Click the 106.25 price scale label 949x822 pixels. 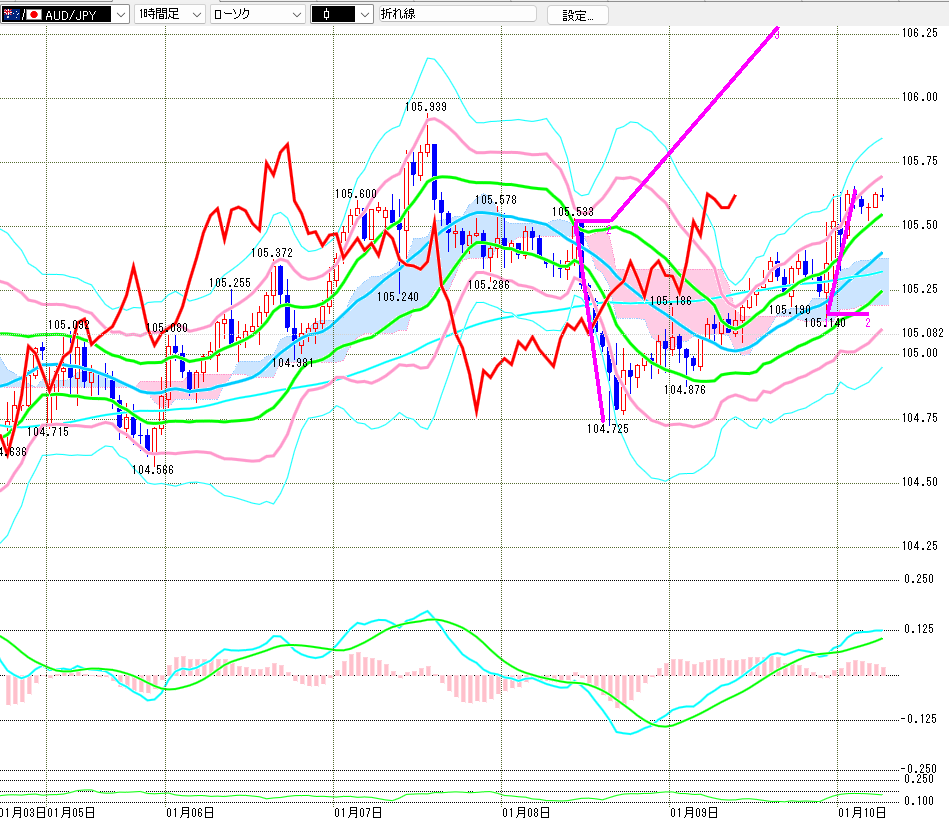(920, 33)
